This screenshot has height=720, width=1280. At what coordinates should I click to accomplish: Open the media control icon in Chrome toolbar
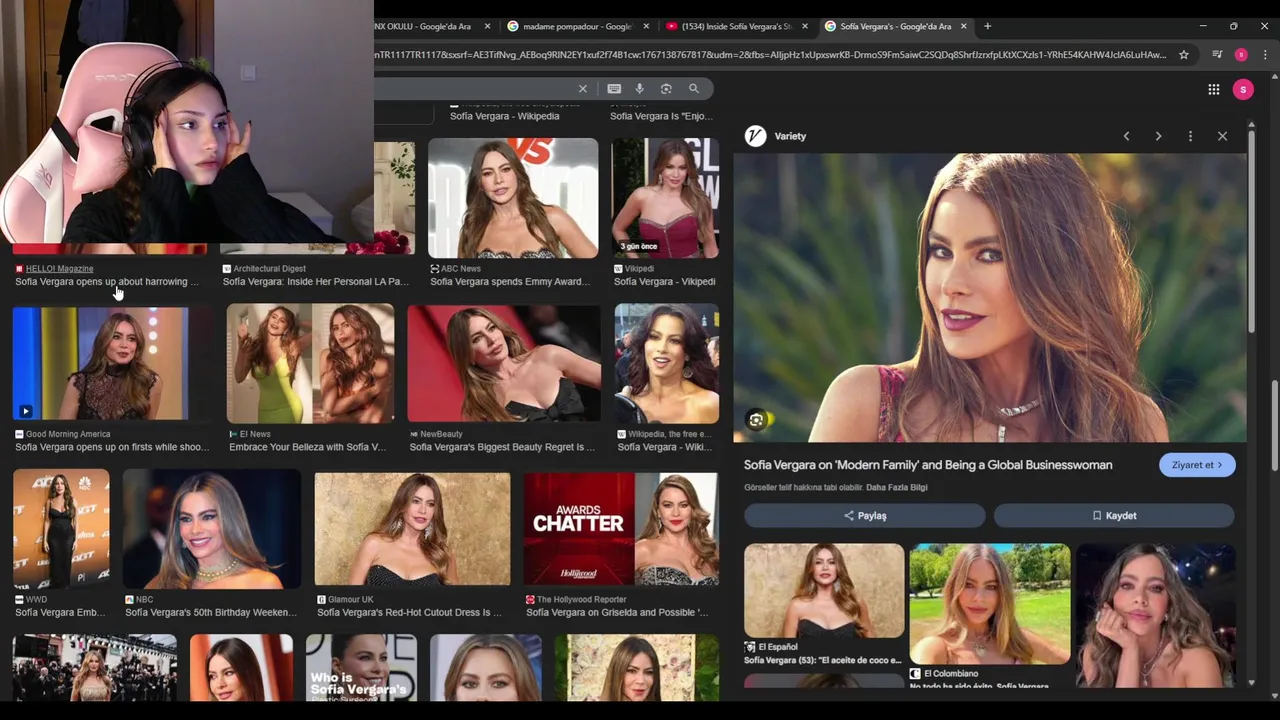[x=1217, y=55]
